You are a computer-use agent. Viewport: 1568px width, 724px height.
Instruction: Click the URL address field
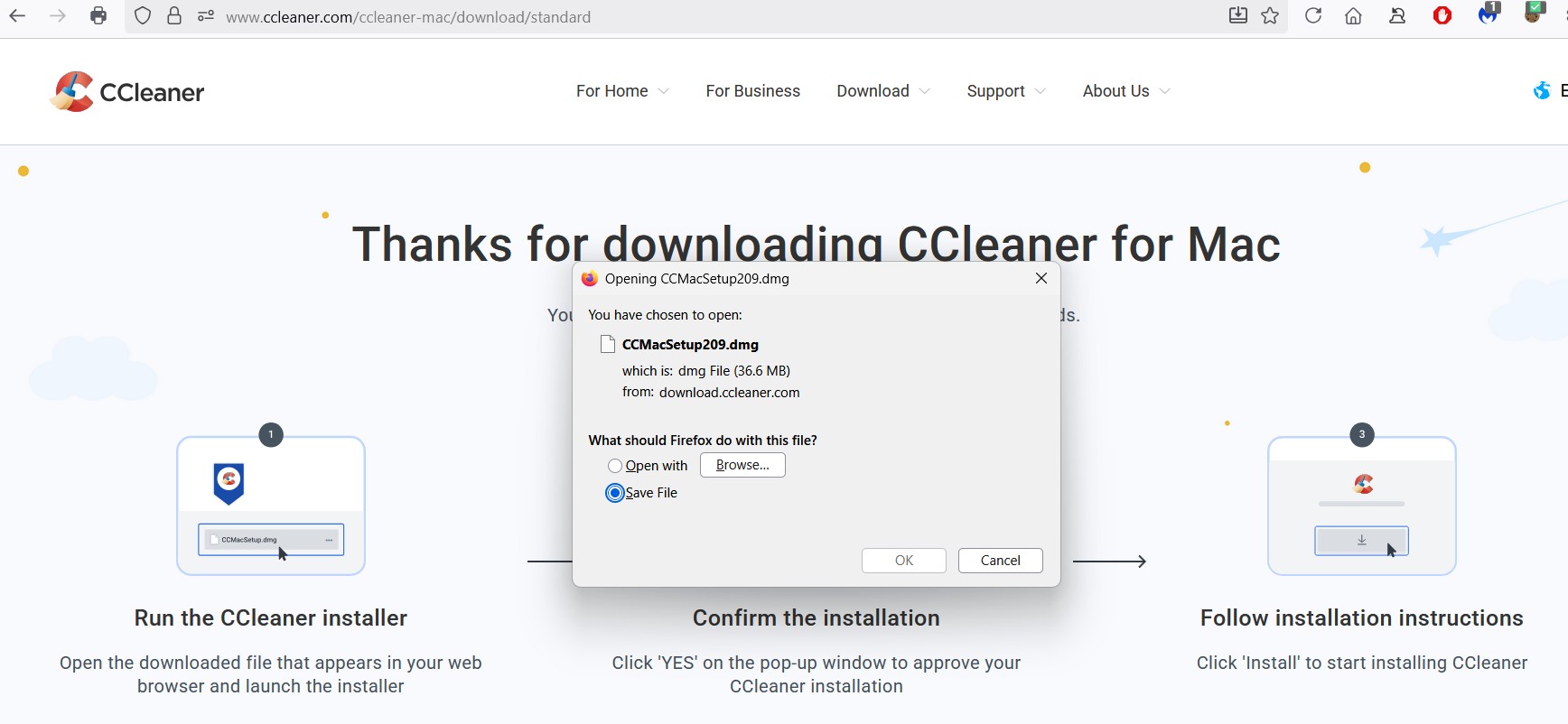tap(632, 17)
